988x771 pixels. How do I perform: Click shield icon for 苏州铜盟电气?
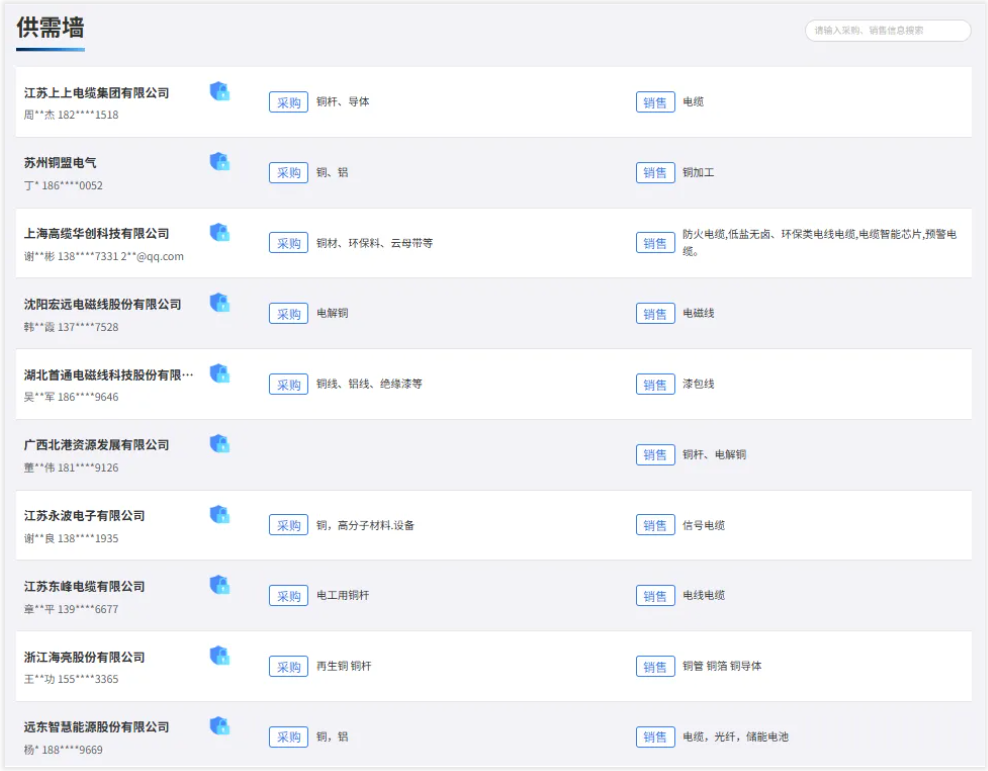pyautogui.click(x=219, y=161)
